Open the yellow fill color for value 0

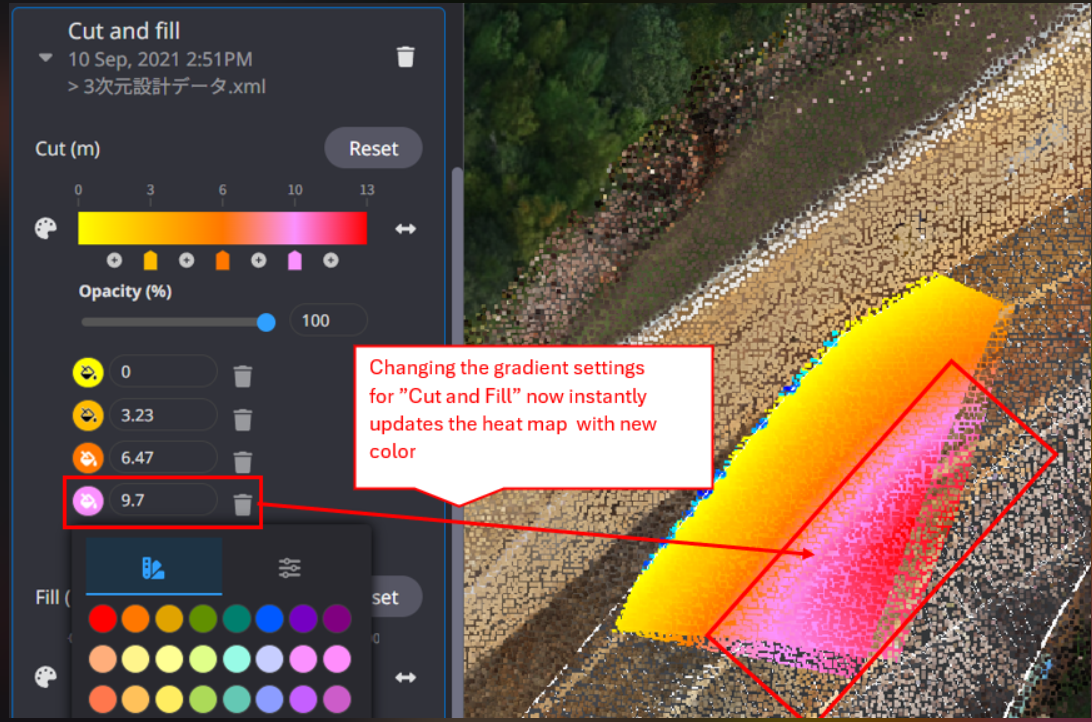coord(89,374)
